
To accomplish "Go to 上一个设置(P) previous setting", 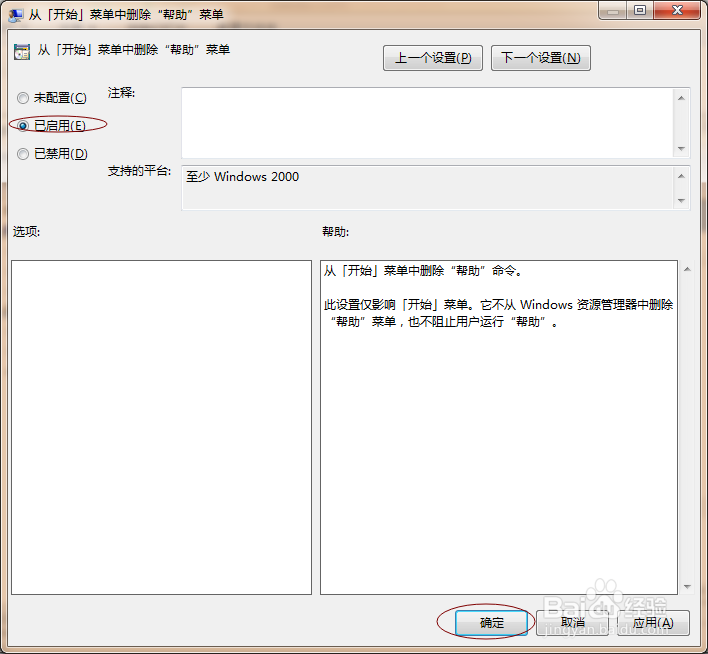I will tap(433, 58).
